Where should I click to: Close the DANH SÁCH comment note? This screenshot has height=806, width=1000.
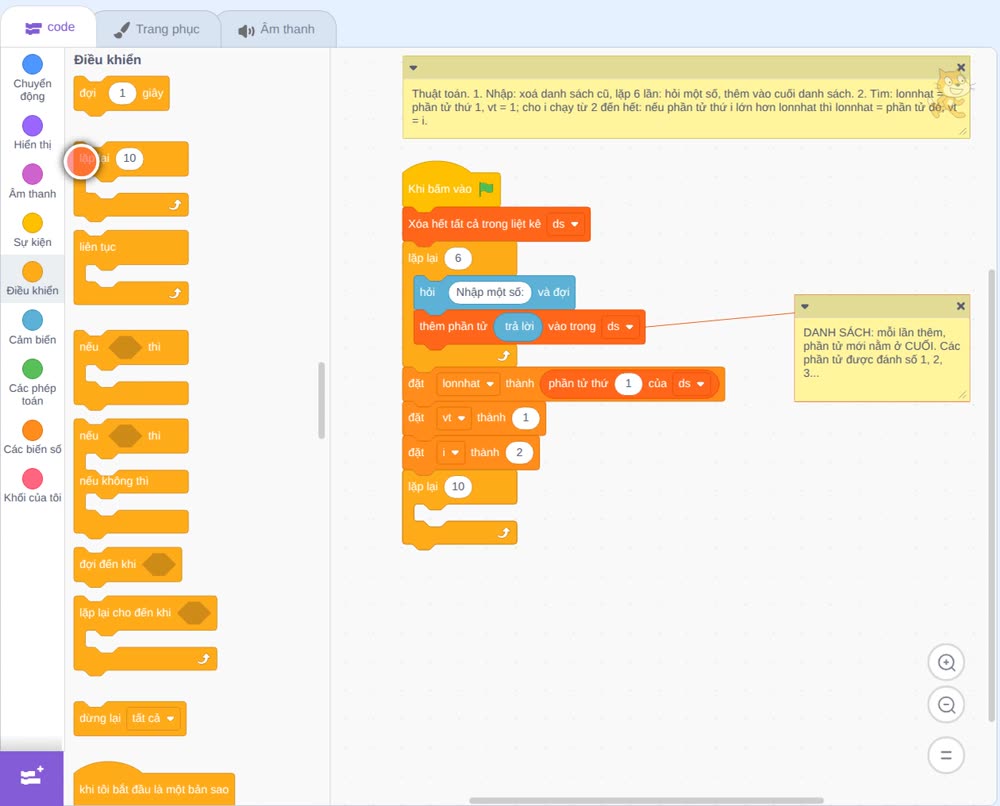point(960,306)
